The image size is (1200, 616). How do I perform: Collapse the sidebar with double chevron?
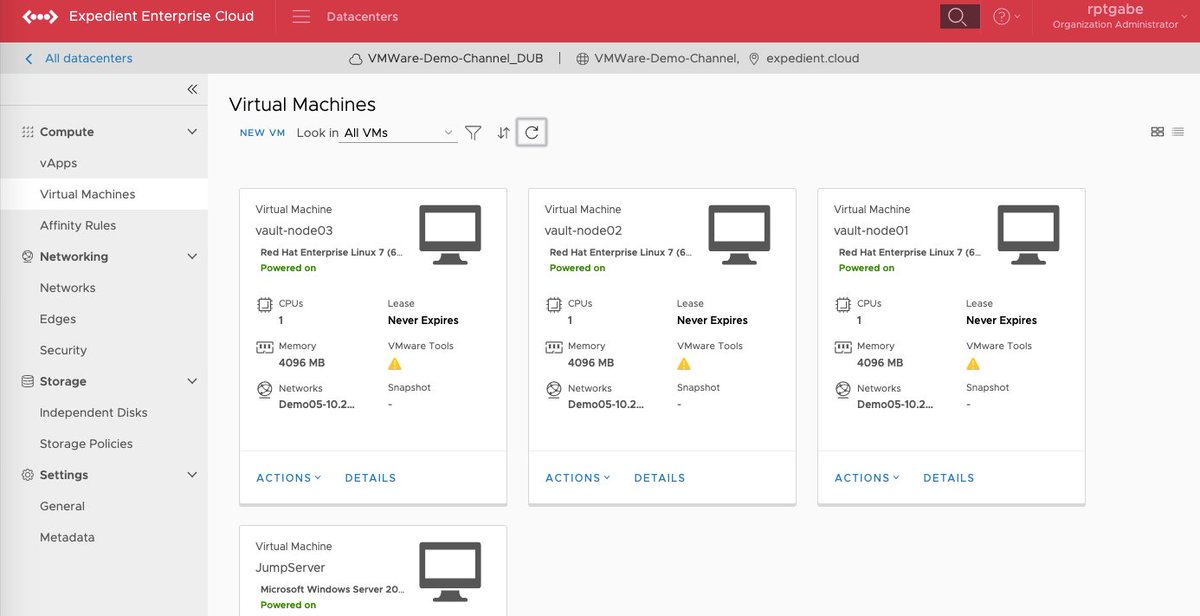tap(192, 89)
